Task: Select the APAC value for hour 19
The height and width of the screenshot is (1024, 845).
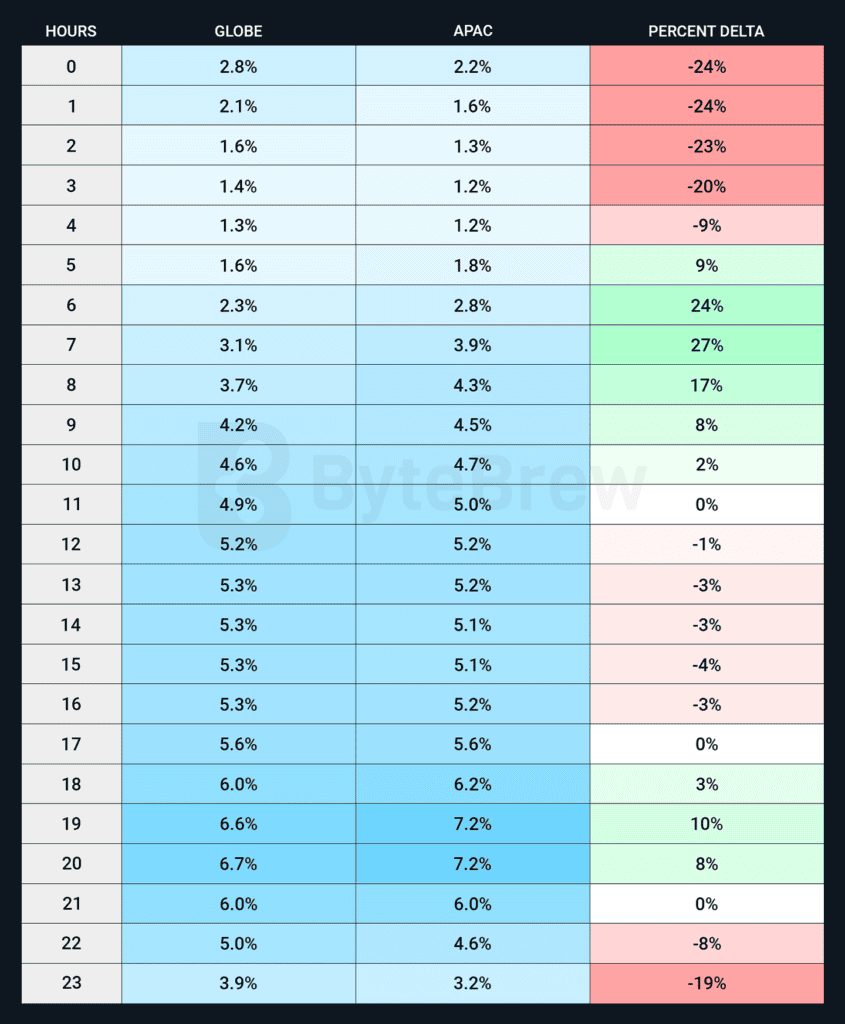Action: pyautogui.click(x=472, y=824)
